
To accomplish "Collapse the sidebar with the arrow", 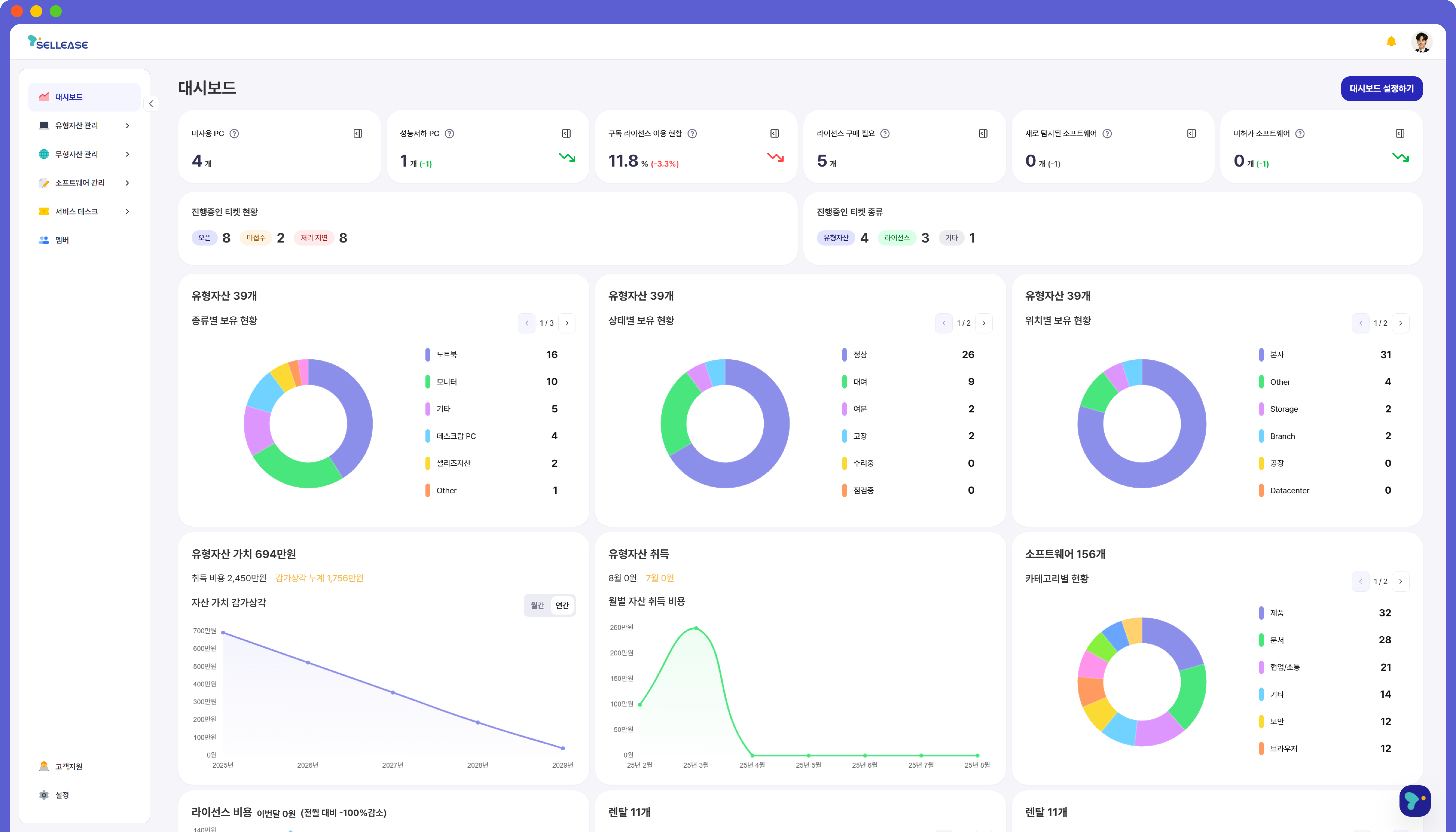I will coord(151,104).
